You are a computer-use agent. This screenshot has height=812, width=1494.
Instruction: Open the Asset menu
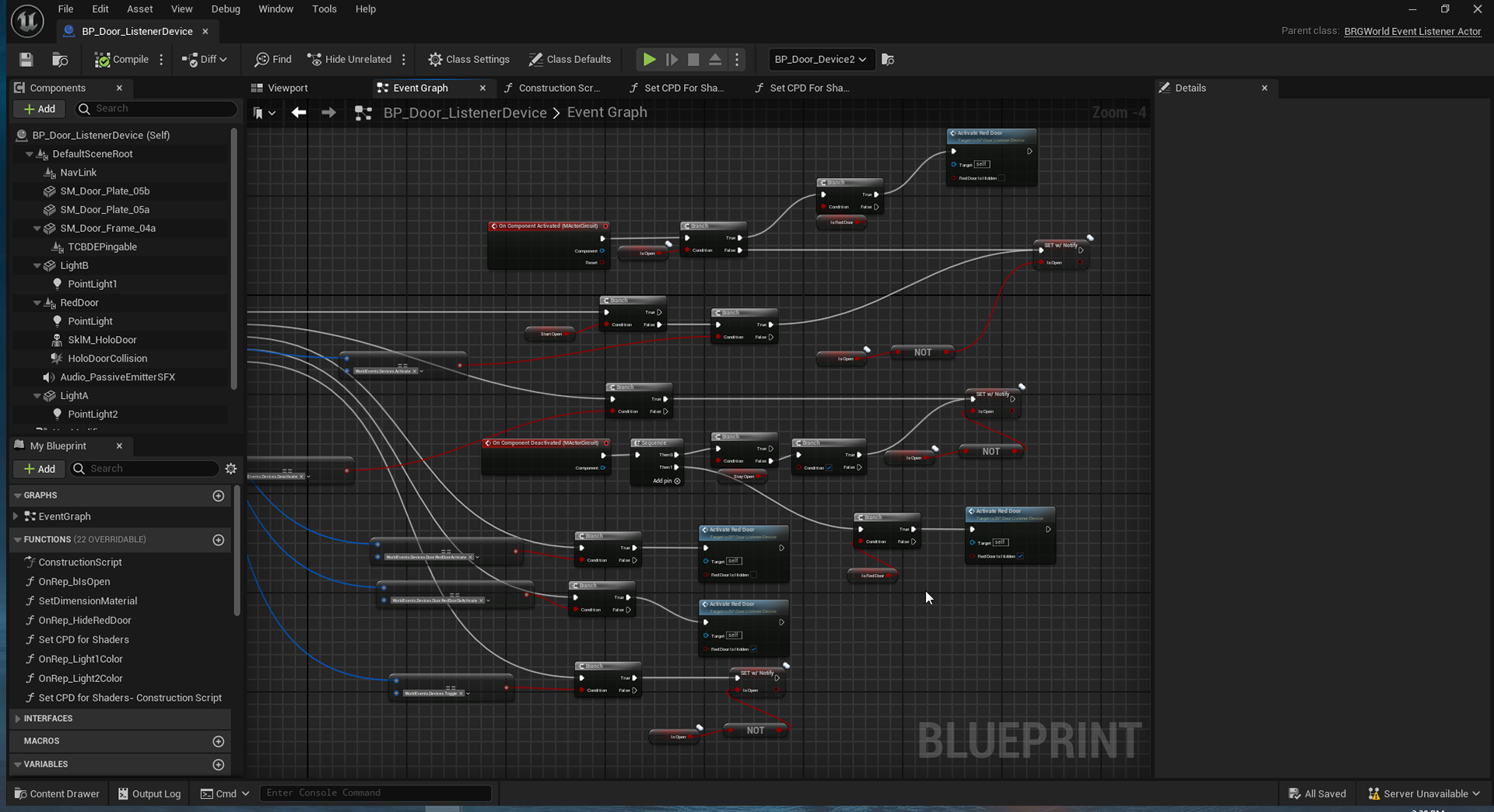[140, 9]
